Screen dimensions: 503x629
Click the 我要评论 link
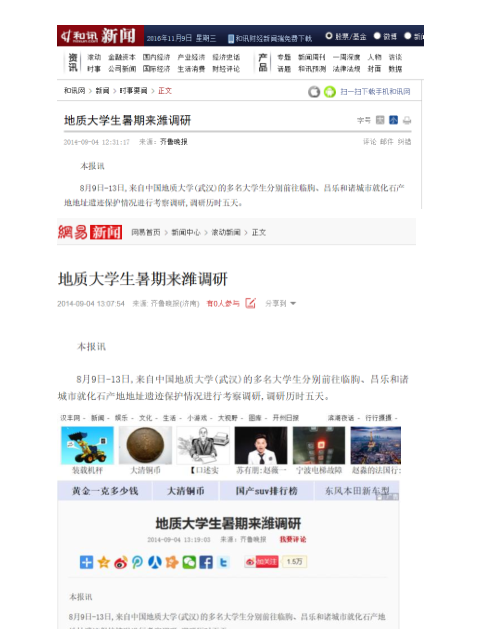[293, 540]
